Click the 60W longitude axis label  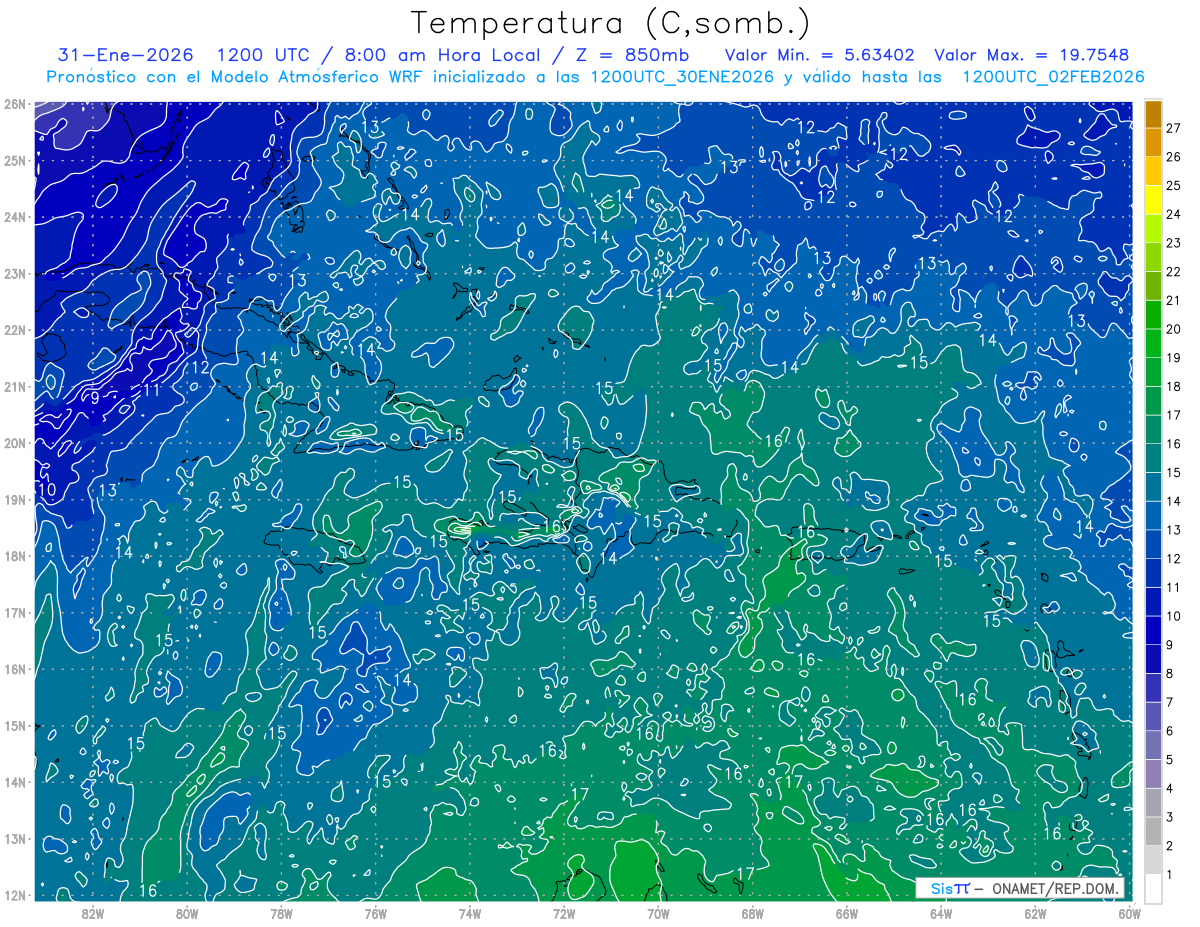click(1129, 913)
